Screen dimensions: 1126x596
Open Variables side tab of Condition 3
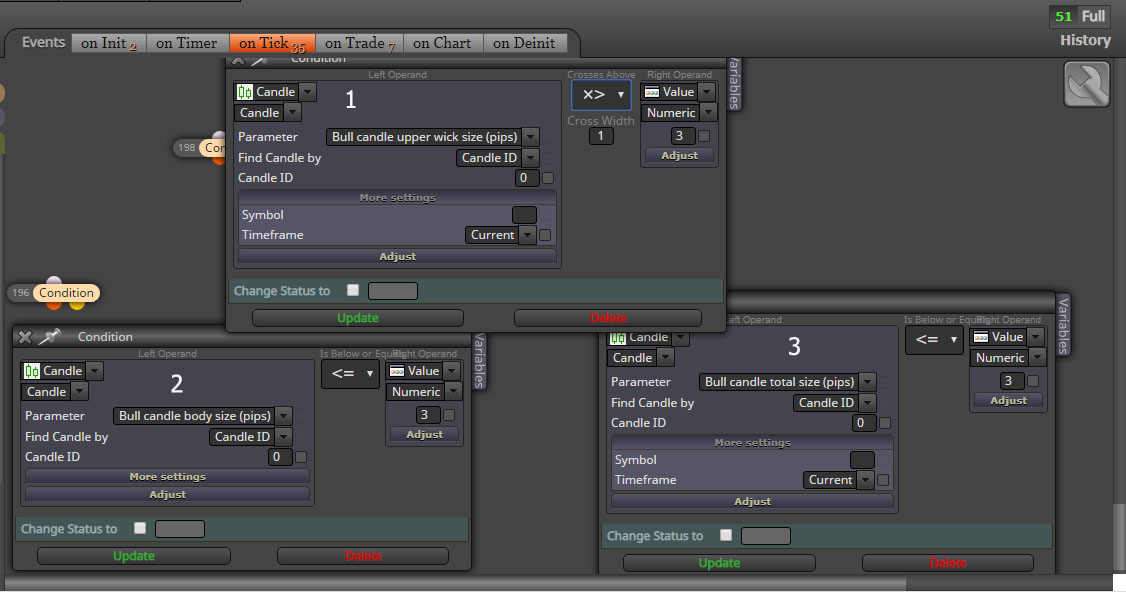tap(1064, 325)
